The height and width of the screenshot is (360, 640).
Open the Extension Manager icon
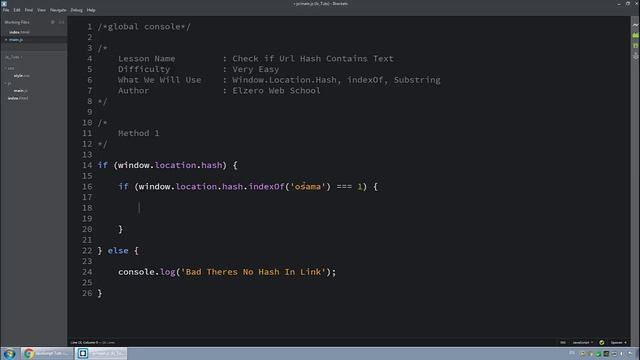pyautogui.click(x=636, y=36)
